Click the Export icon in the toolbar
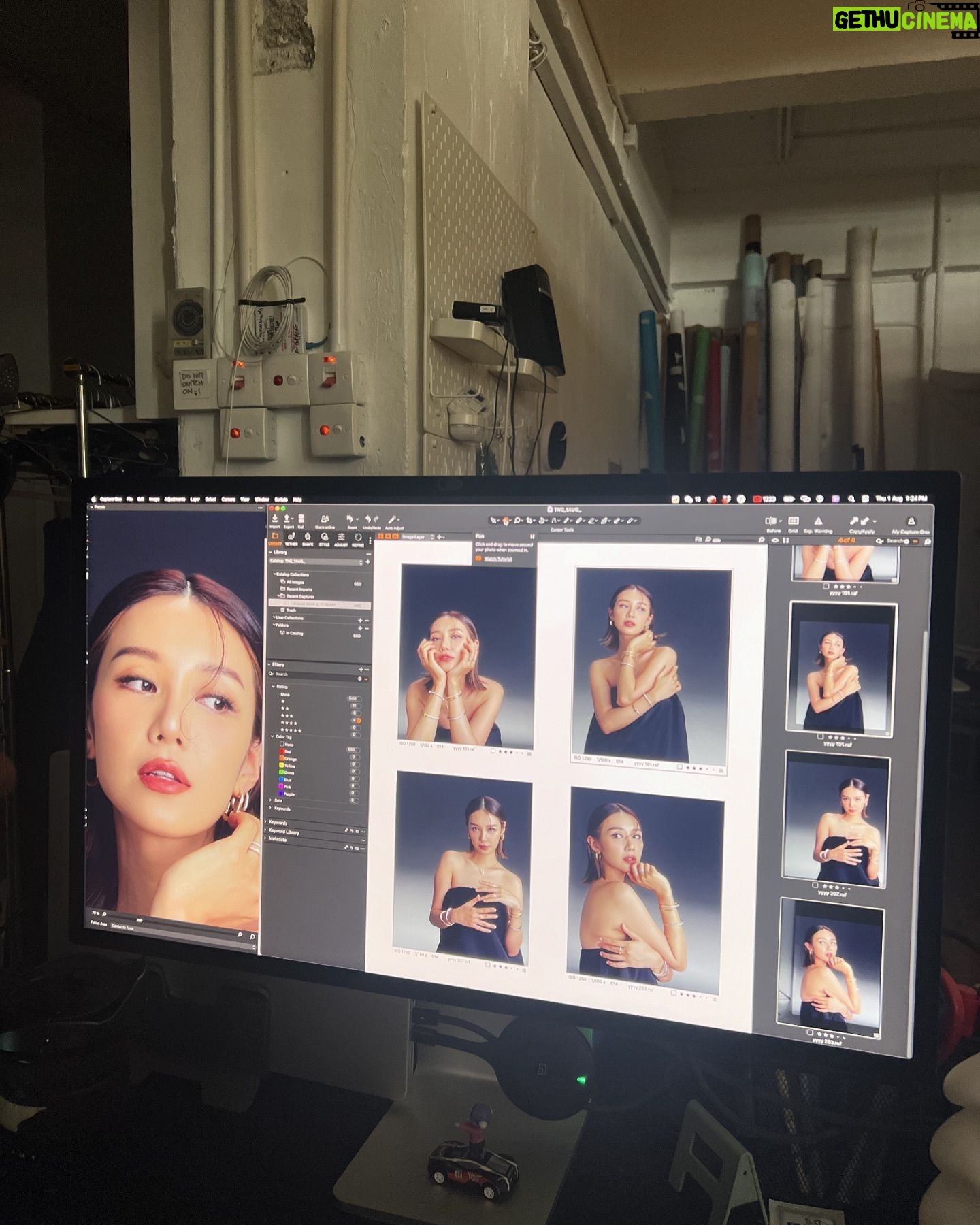980x1225 pixels. pos(287,519)
